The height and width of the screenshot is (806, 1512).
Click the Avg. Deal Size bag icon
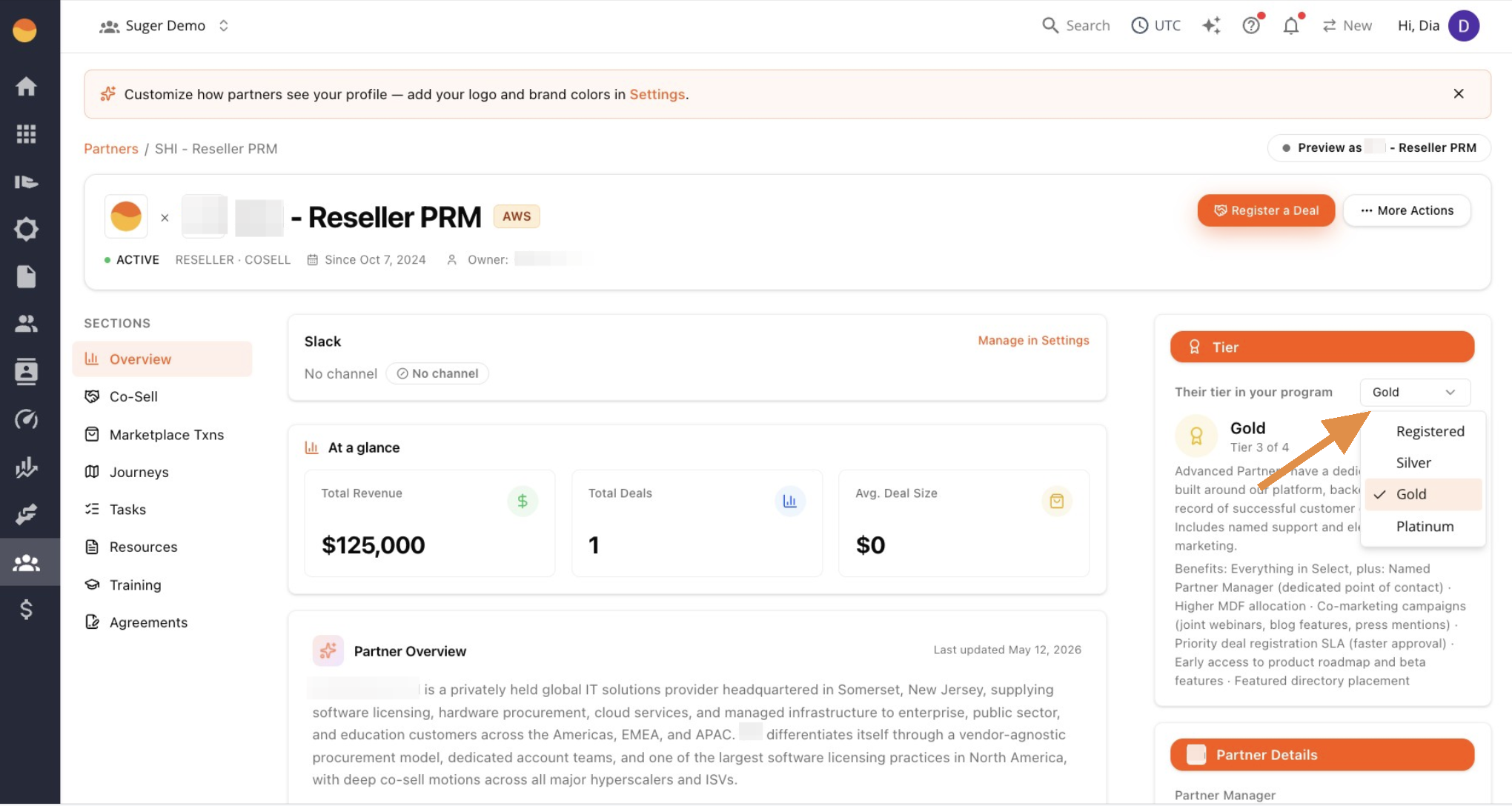[x=1057, y=502]
